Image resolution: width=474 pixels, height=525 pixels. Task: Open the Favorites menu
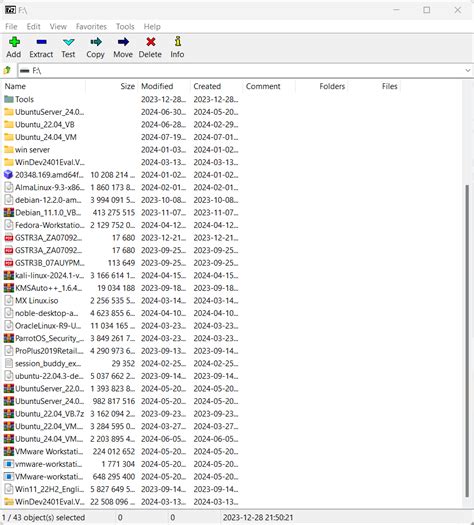[x=91, y=26]
